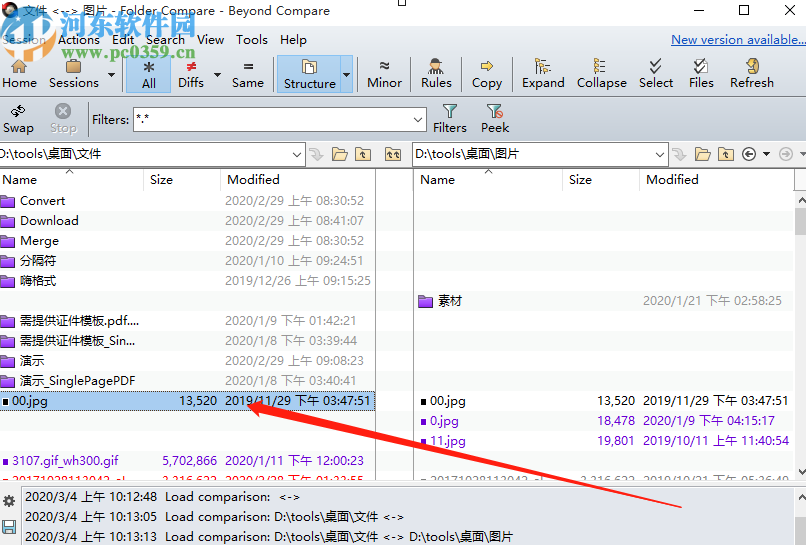This screenshot has width=806, height=545.
Task: Click the right path field D:\tools\桌面\图片
Action: pyautogui.click(x=533, y=154)
